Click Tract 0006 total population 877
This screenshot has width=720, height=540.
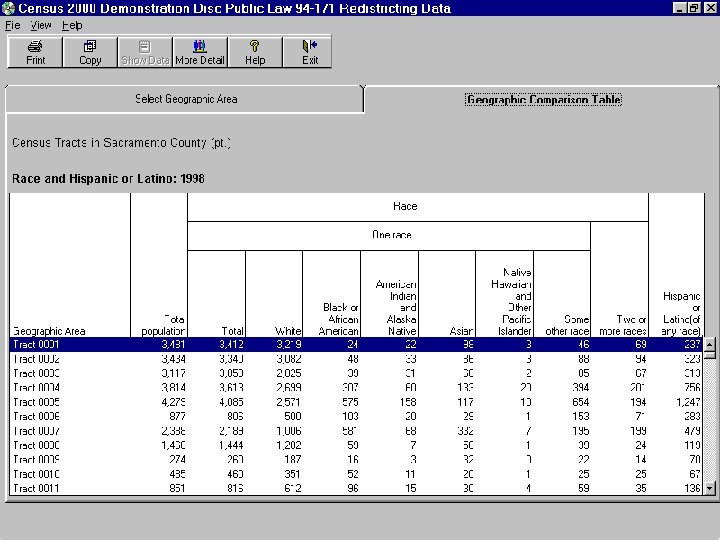(x=177, y=416)
